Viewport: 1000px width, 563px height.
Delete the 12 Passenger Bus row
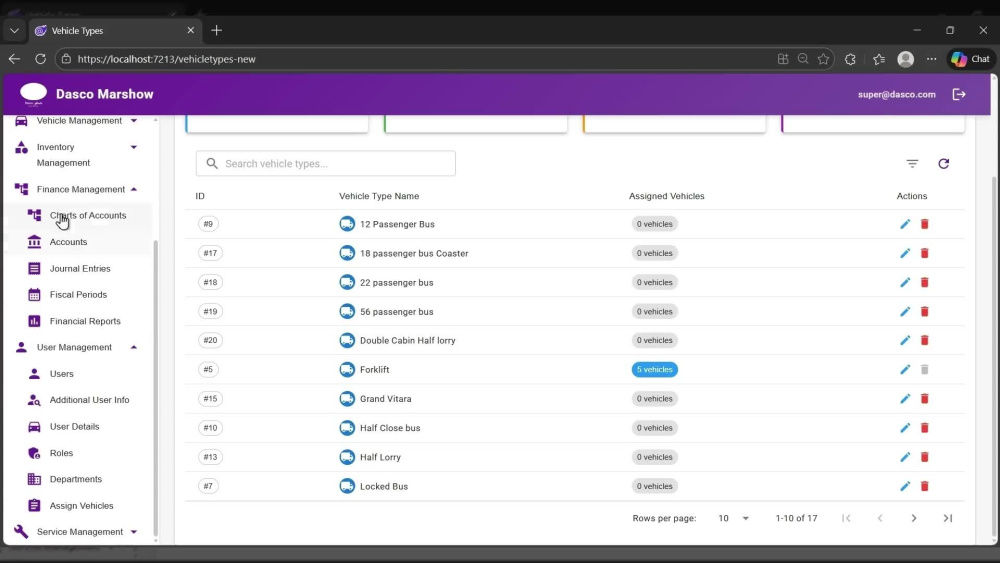[x=925, y=224]
